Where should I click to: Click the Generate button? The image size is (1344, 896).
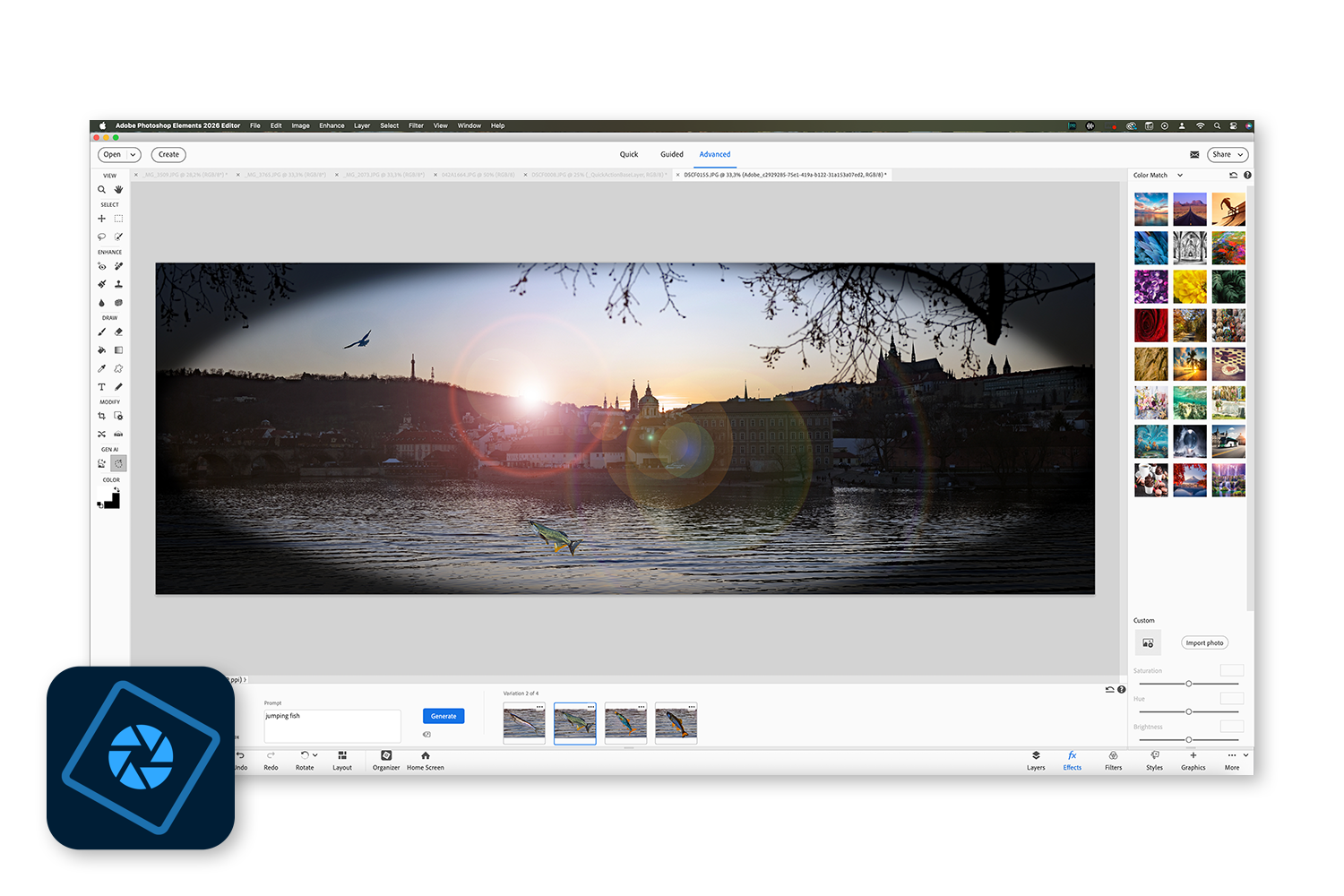tap(444, 716)
